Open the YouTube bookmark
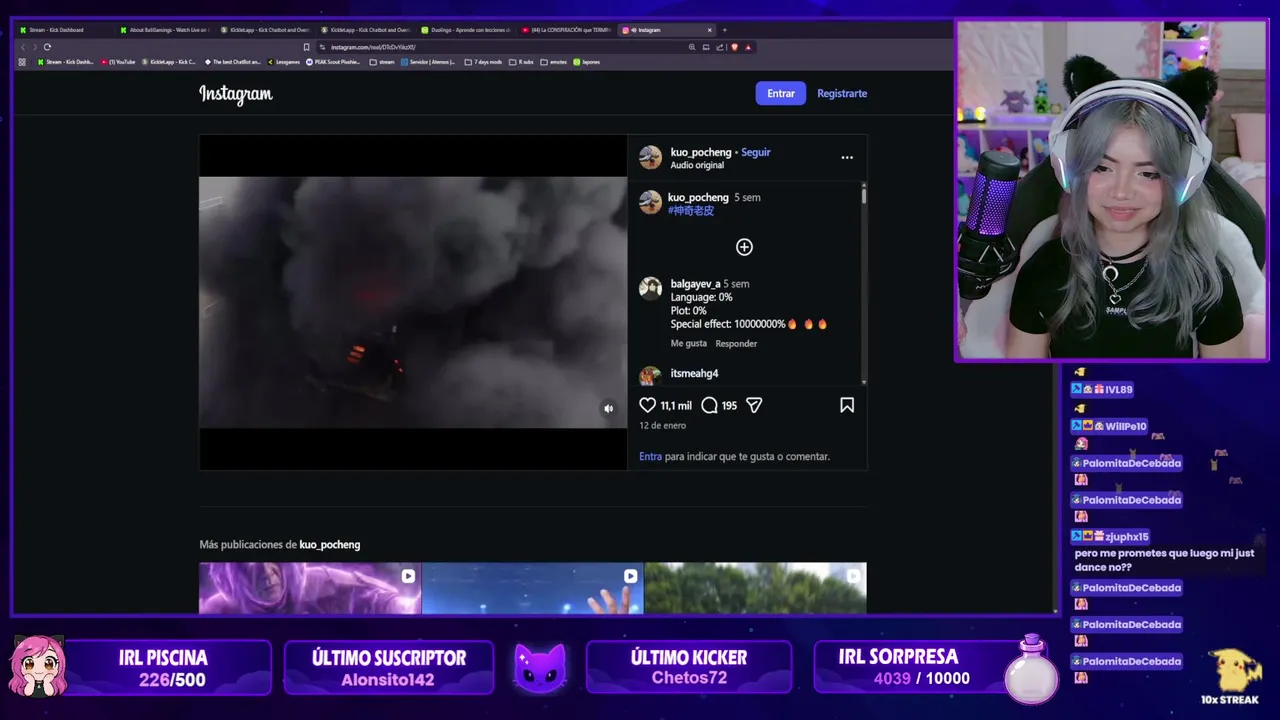This screenshot has width=1280, height=720. point(118,62)
